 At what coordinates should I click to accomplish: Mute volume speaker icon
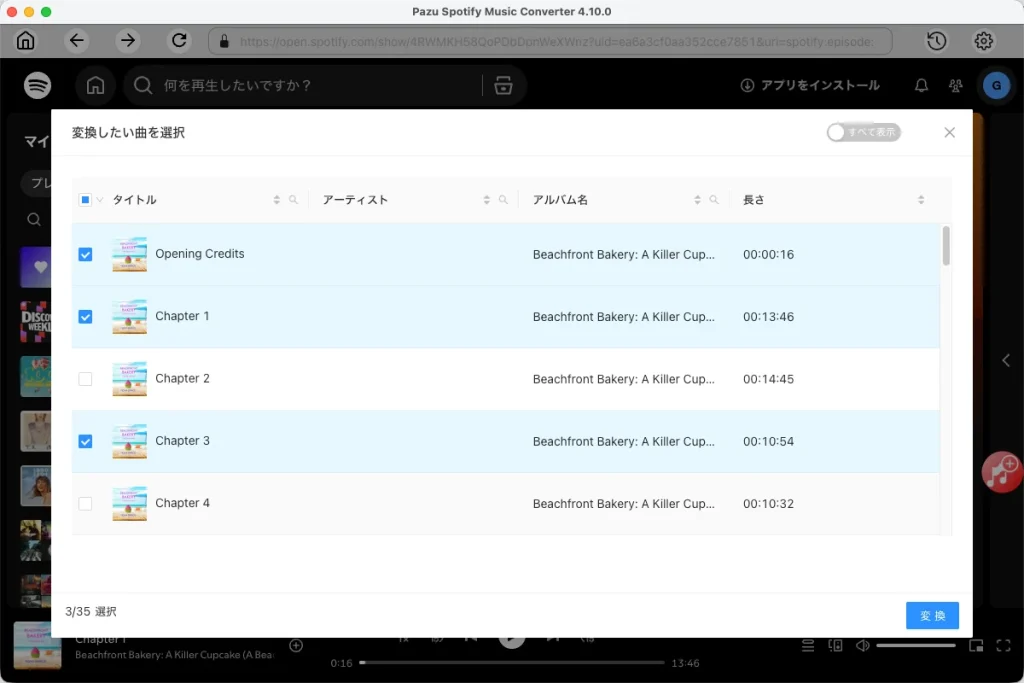coord(863,646)
